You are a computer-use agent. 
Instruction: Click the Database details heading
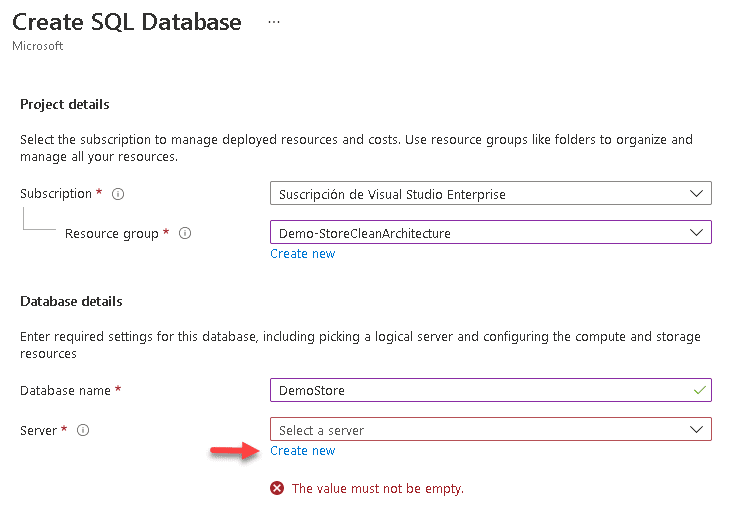[x=71, y=301]
